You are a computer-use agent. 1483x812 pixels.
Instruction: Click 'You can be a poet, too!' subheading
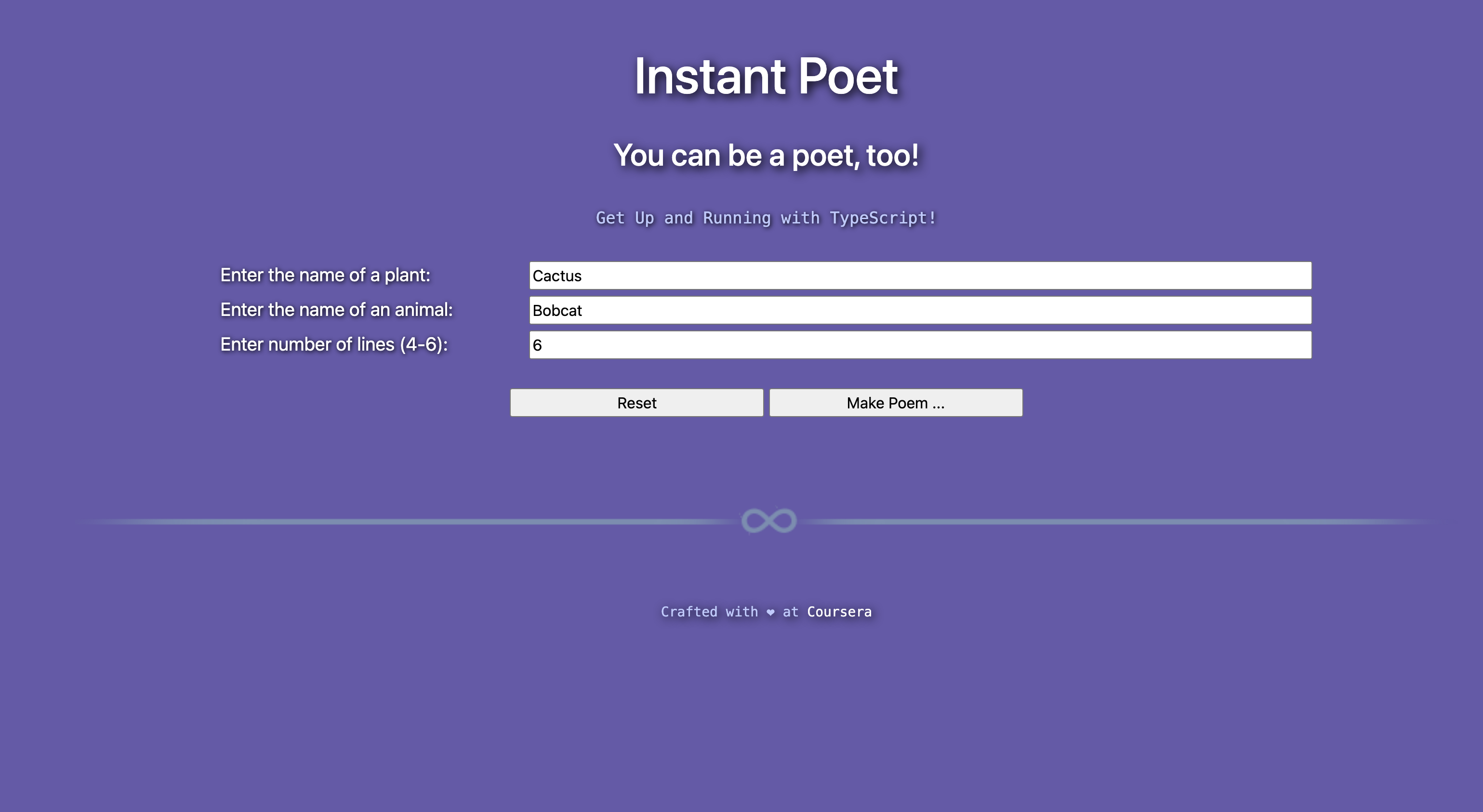pos(766,156)
